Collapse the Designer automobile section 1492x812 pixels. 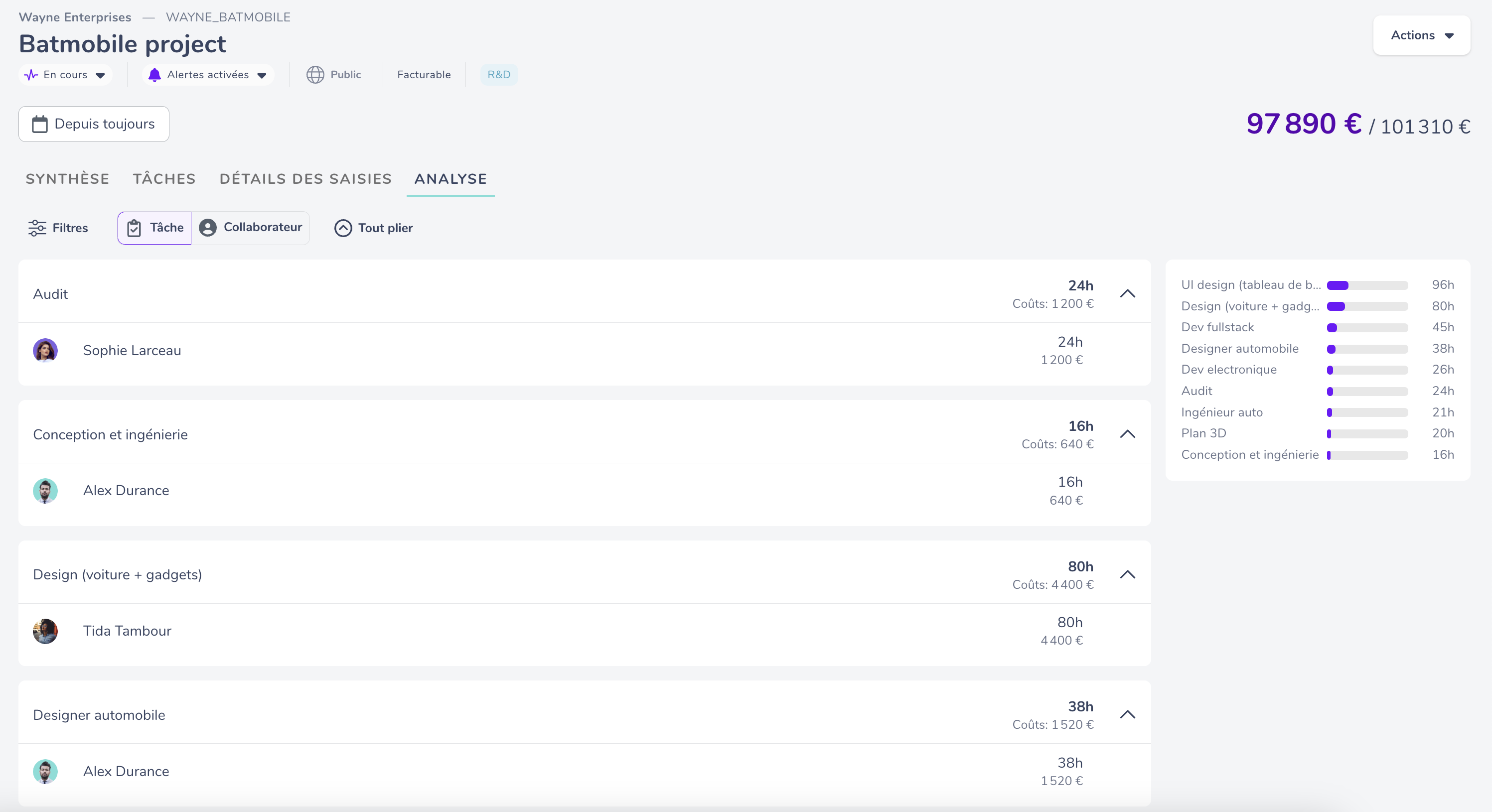click(1128, 715)
